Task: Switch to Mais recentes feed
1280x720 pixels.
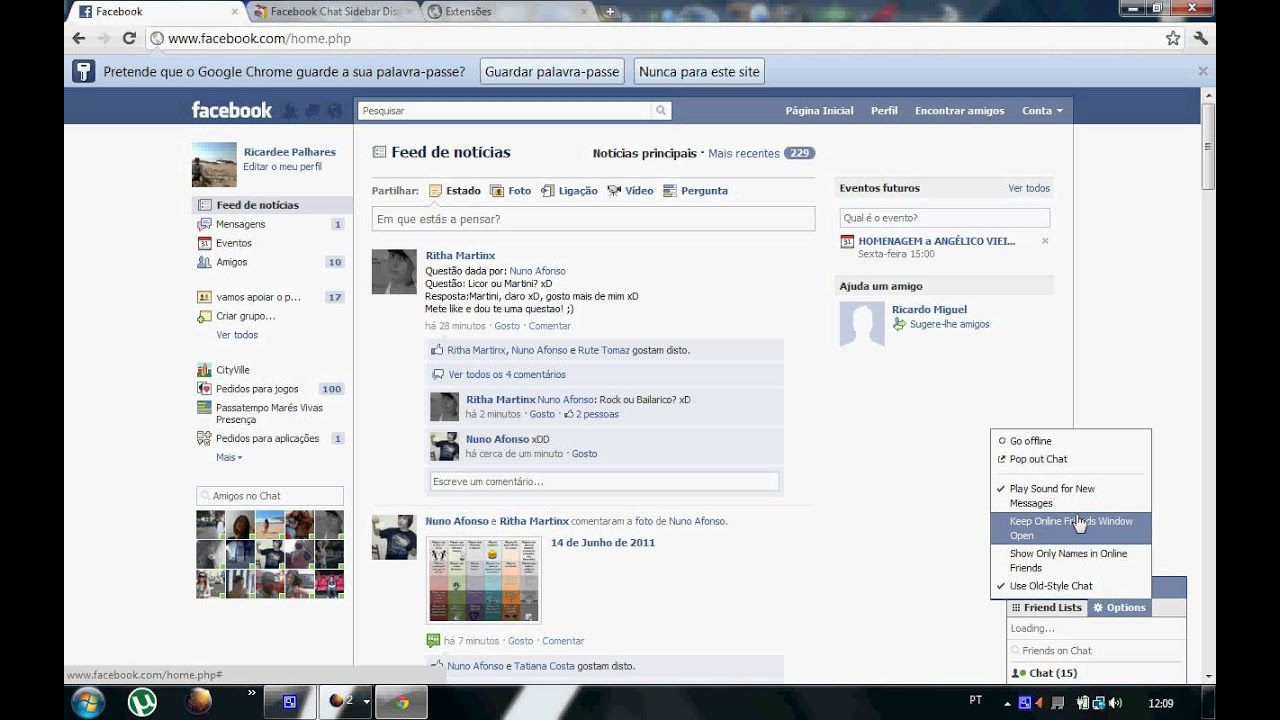Action: coord(744,153)
